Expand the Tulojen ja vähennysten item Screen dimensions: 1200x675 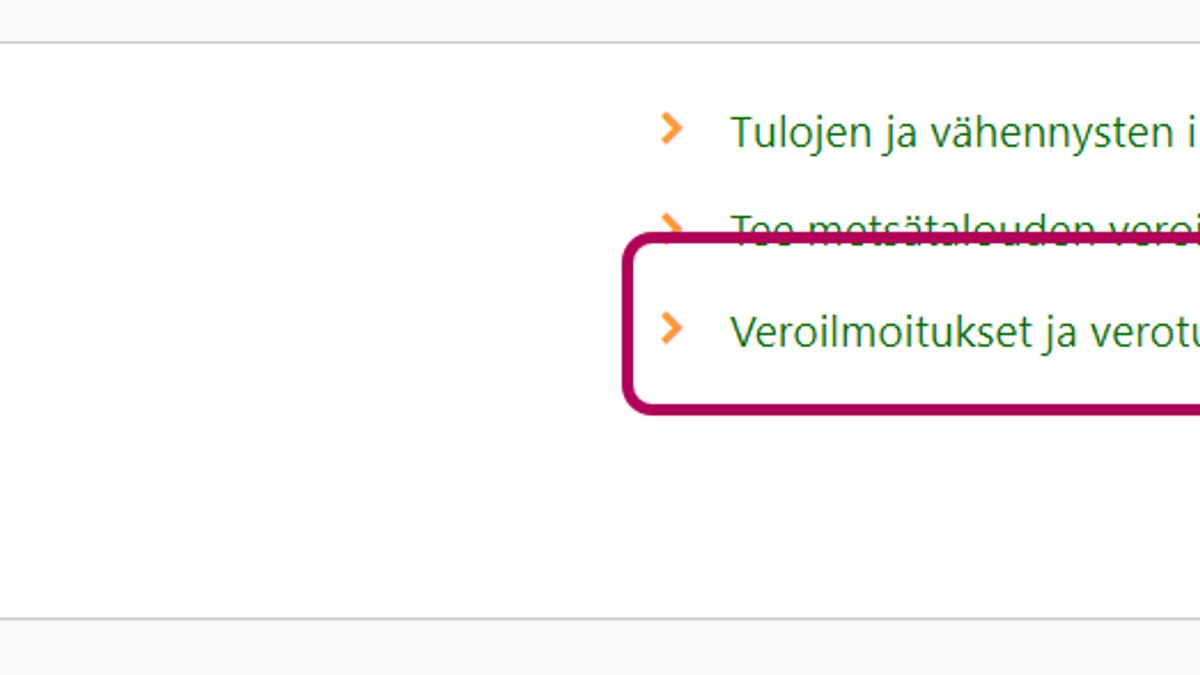(x=671, y=128)
